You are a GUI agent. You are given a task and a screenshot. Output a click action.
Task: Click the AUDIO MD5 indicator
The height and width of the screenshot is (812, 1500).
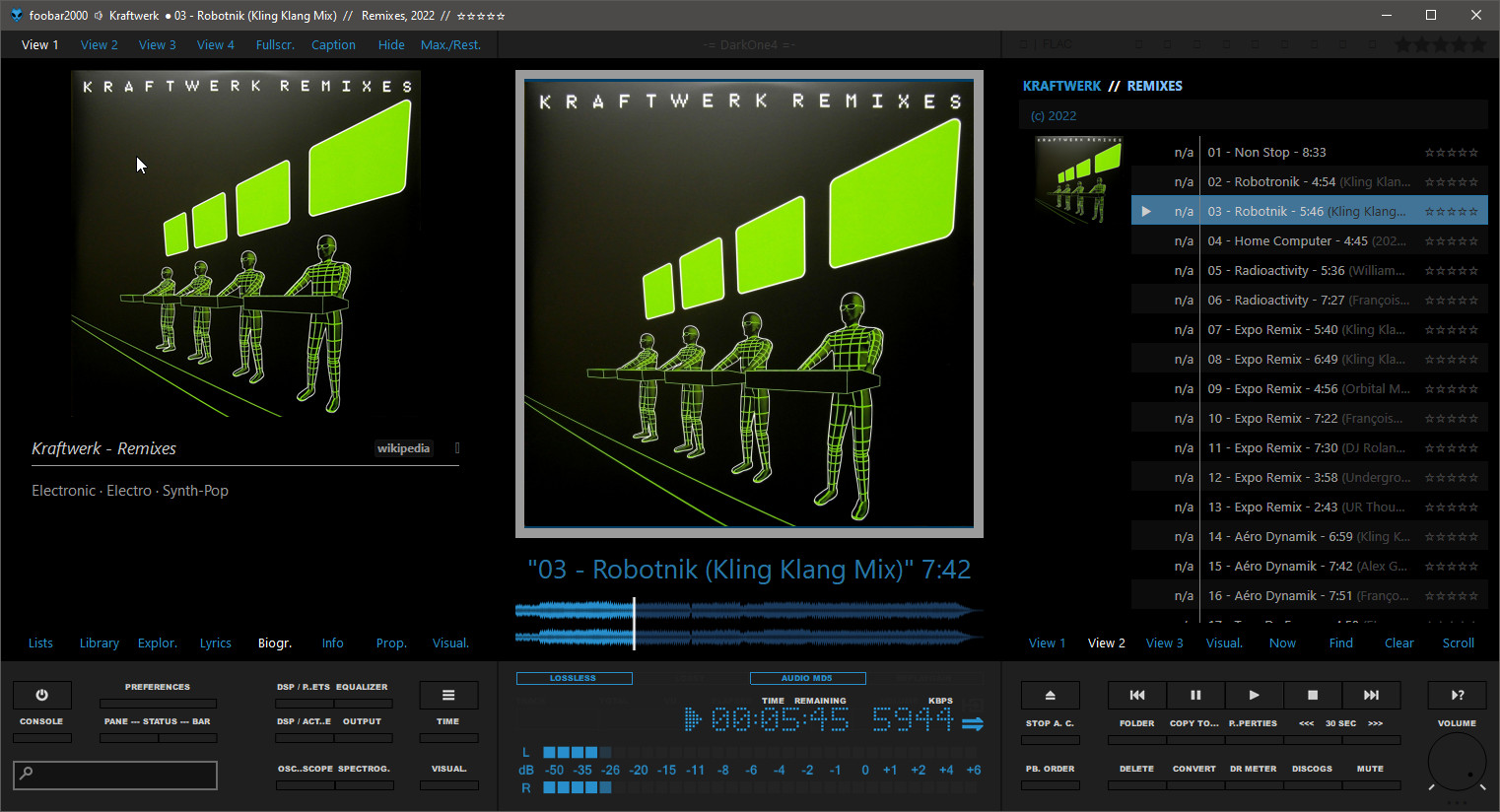[x=807, y=678]
